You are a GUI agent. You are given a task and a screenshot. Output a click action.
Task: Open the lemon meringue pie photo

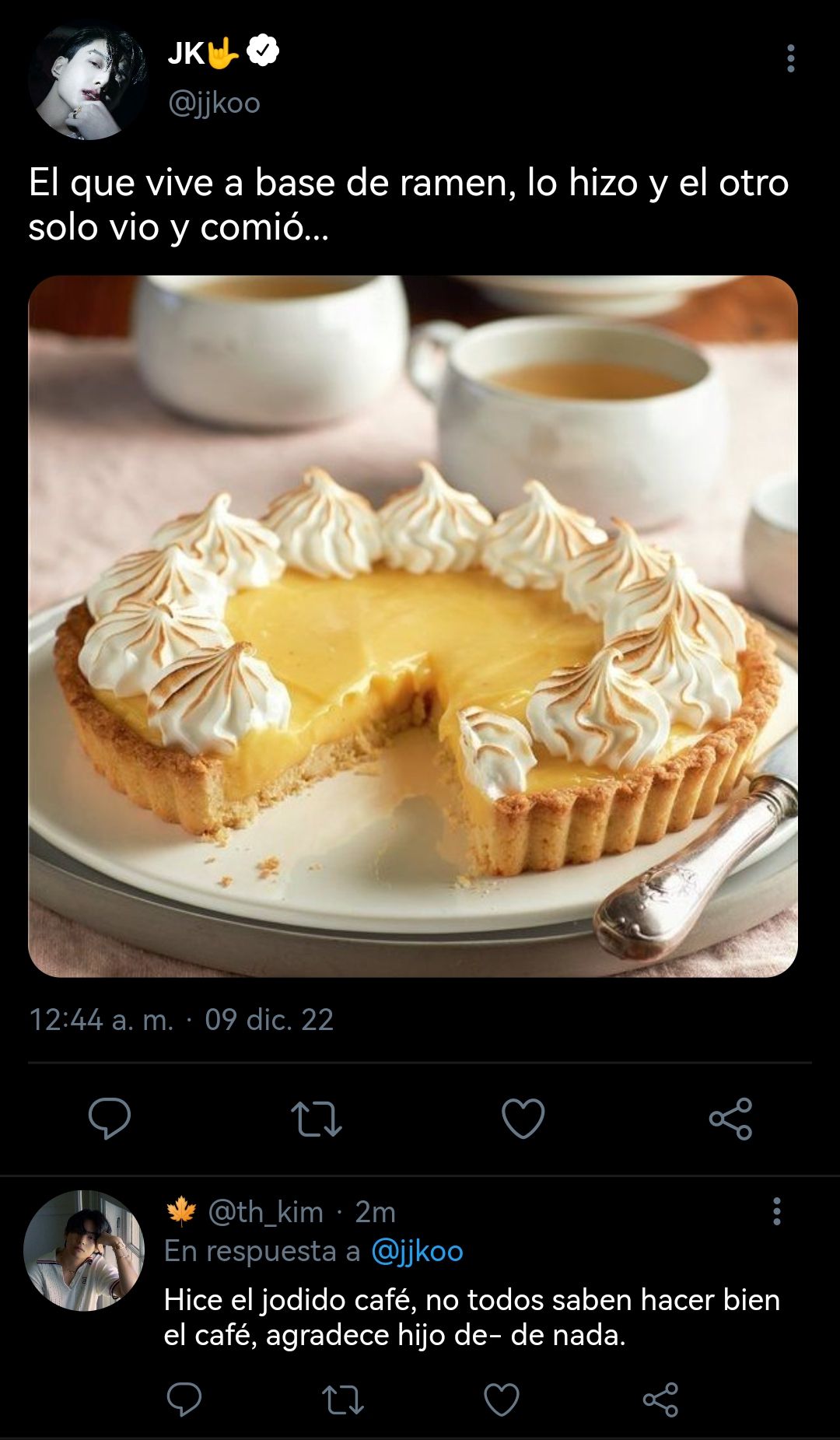click(413, 626)
